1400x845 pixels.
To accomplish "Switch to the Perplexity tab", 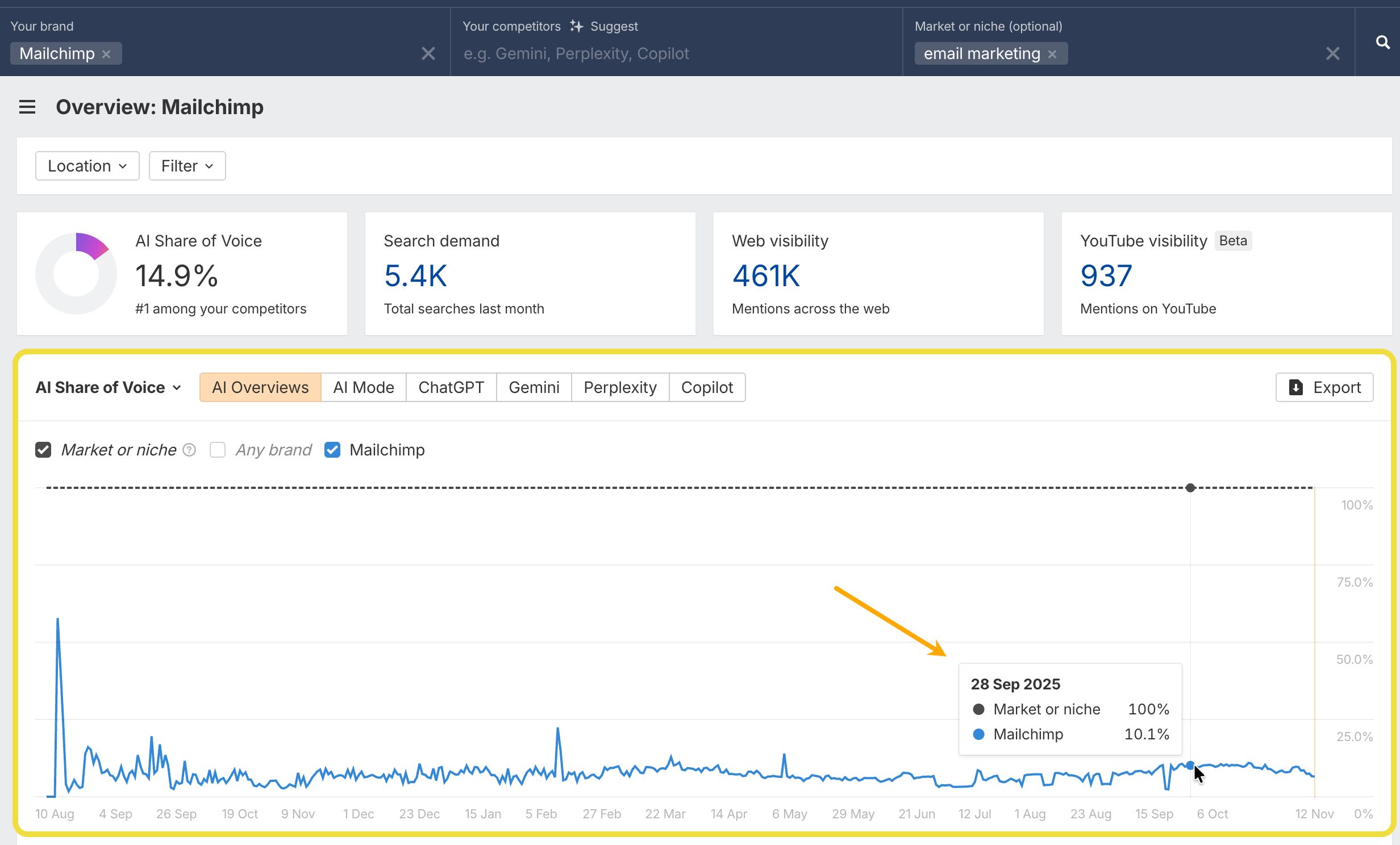I will [x=620, y=387].
